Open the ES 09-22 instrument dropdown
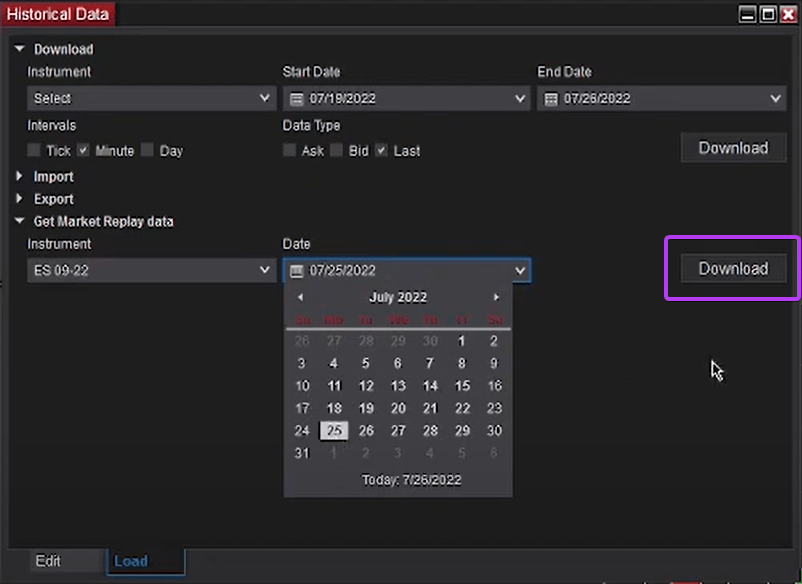The width and height of the screenshot is (802, 584). [151, 270]
